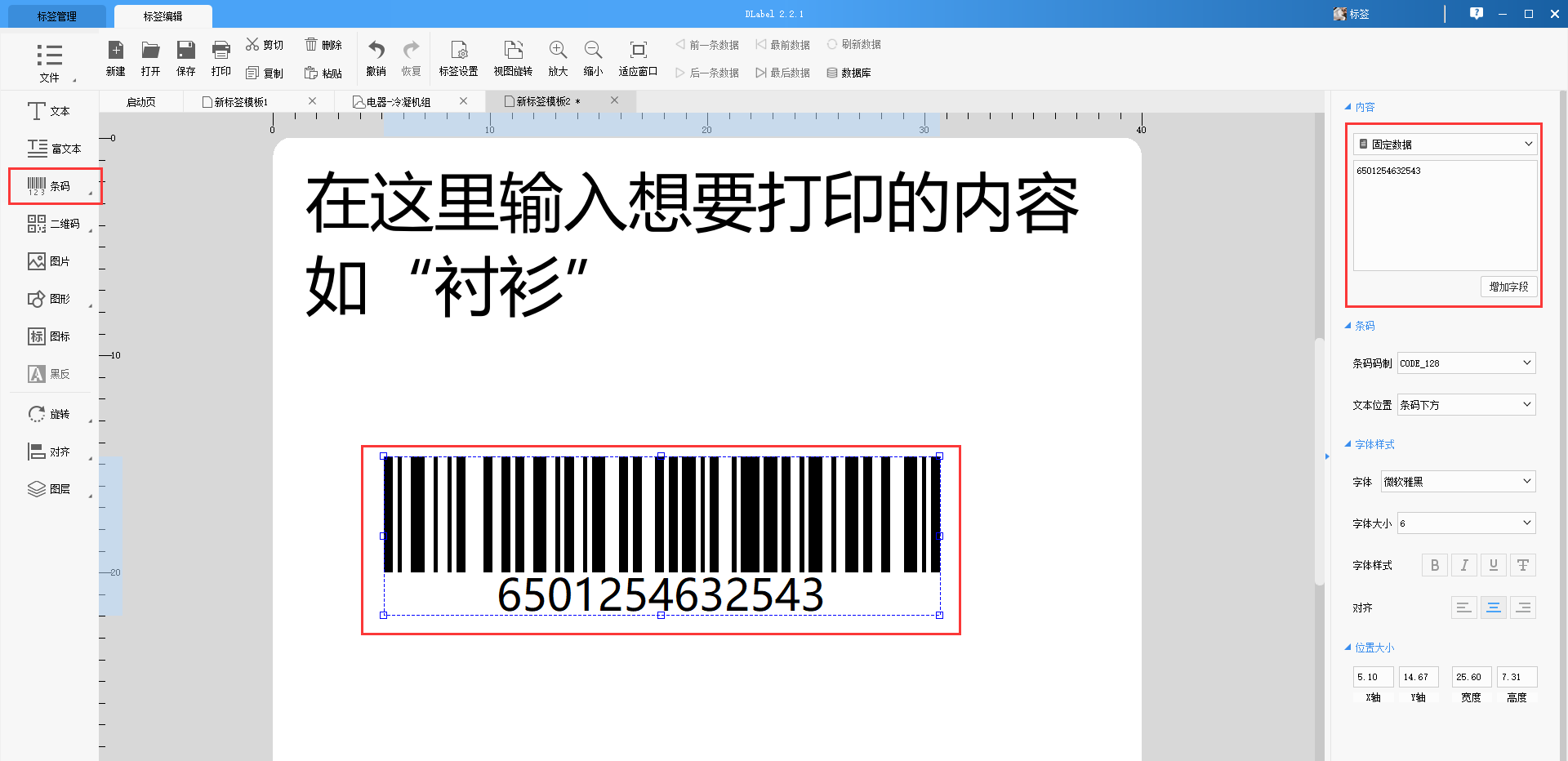Click the barcode data text area
This screenshot has width=1568, height=761.
1445,216
